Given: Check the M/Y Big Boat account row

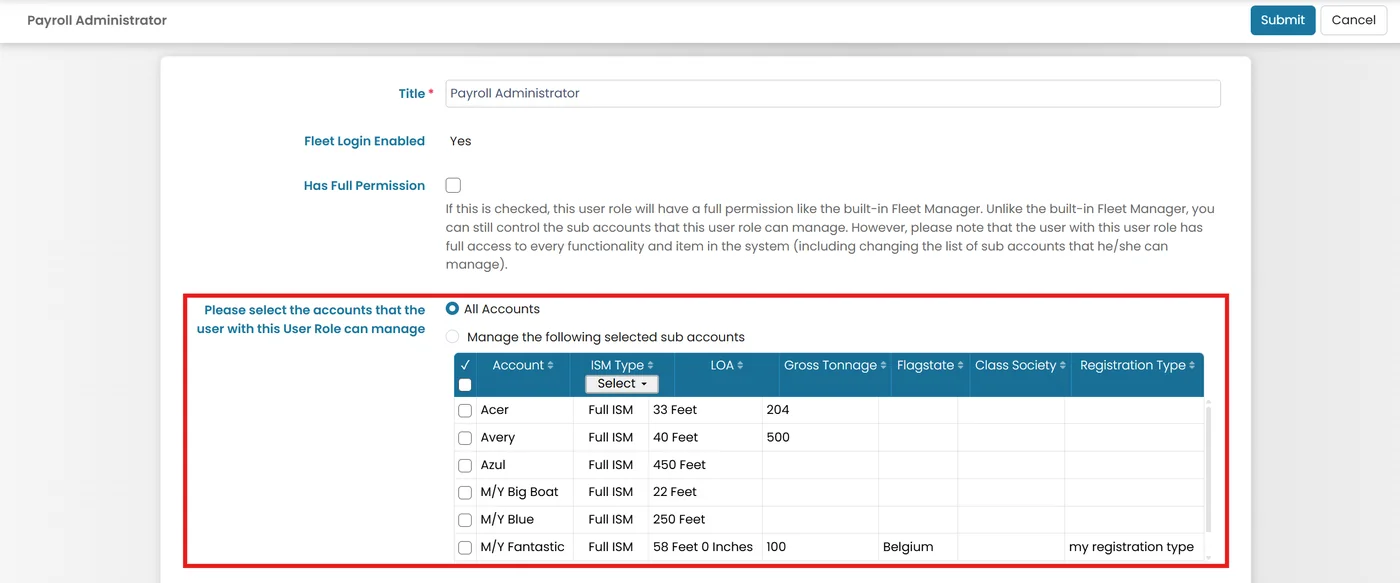Looking at the screenshot, I should (465, 492).
